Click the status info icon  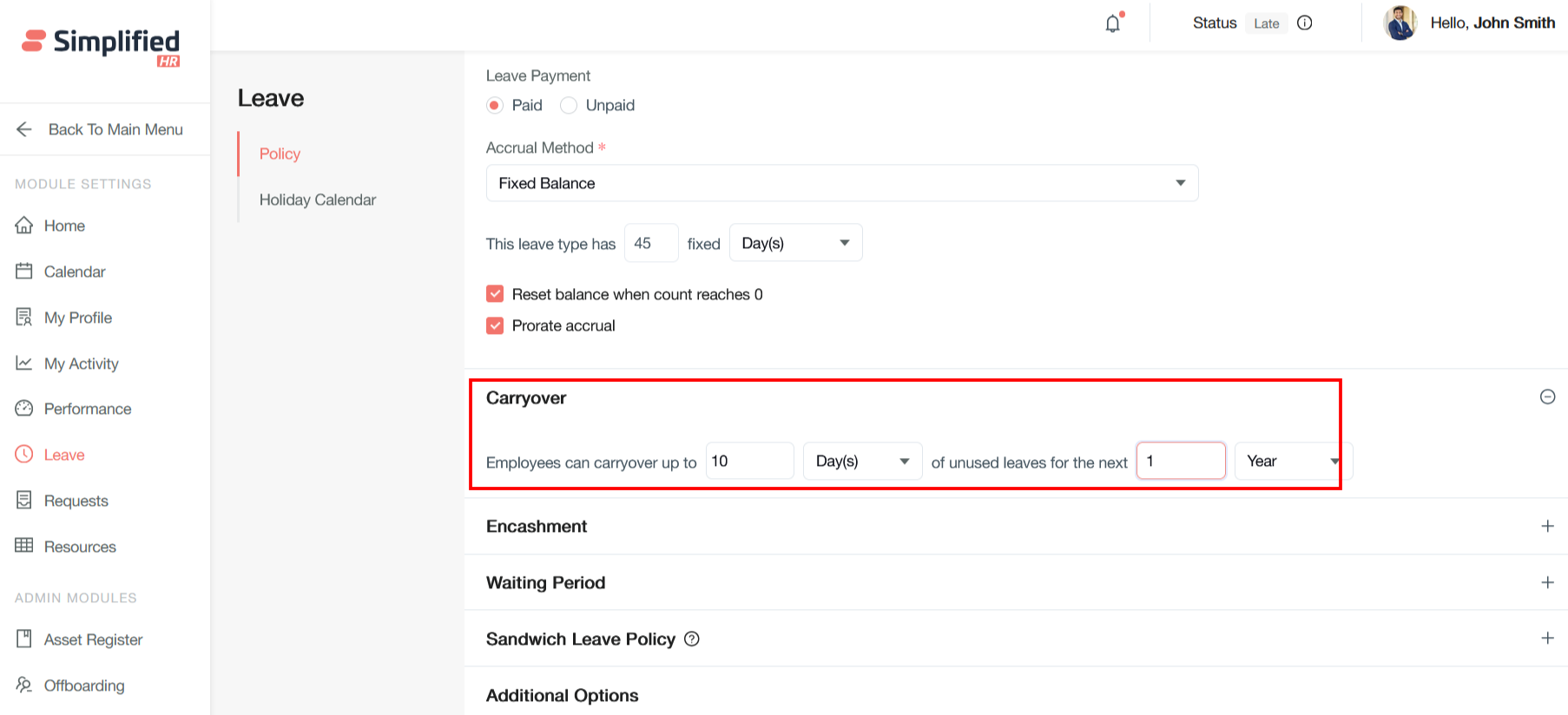(x=1304, y=23)
